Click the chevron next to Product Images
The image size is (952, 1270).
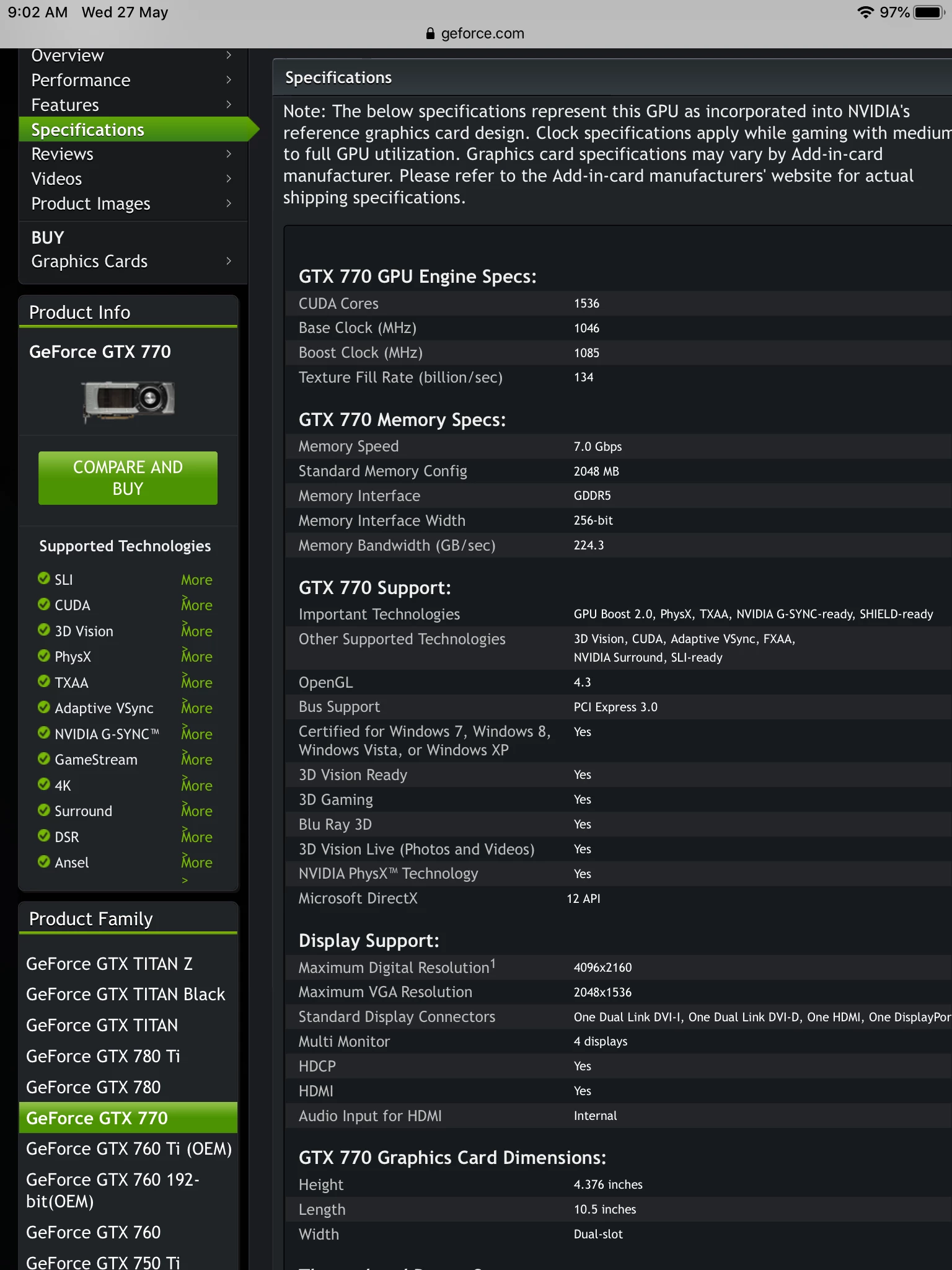tap(229, 203)
